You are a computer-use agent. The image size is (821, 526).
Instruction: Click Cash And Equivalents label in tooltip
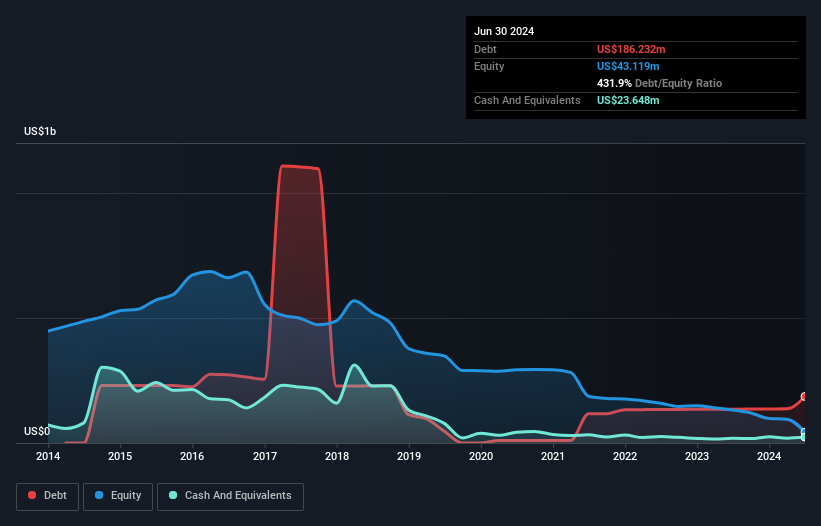click(x=527, y=100)
